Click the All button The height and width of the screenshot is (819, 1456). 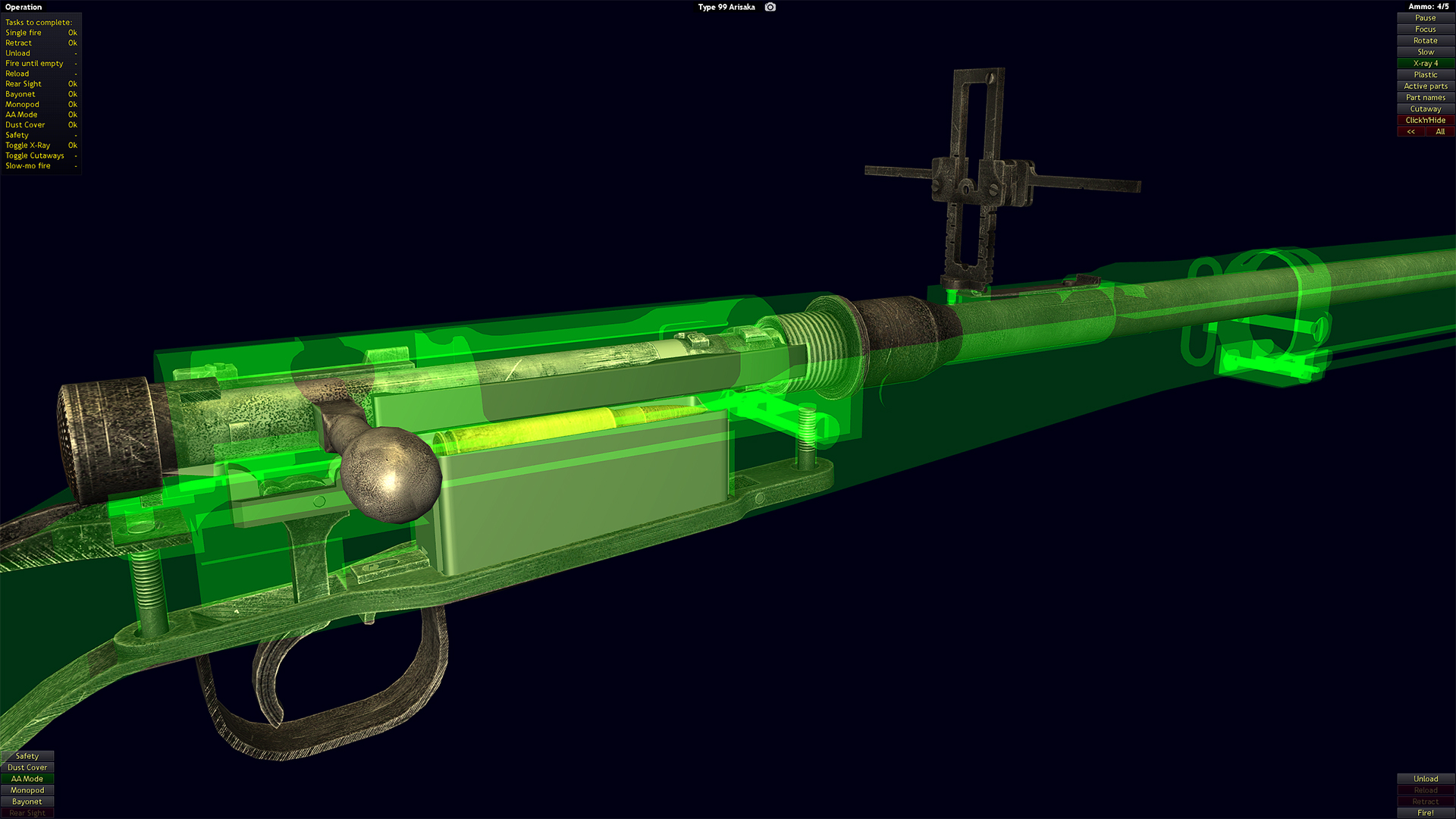(1440, 131)
